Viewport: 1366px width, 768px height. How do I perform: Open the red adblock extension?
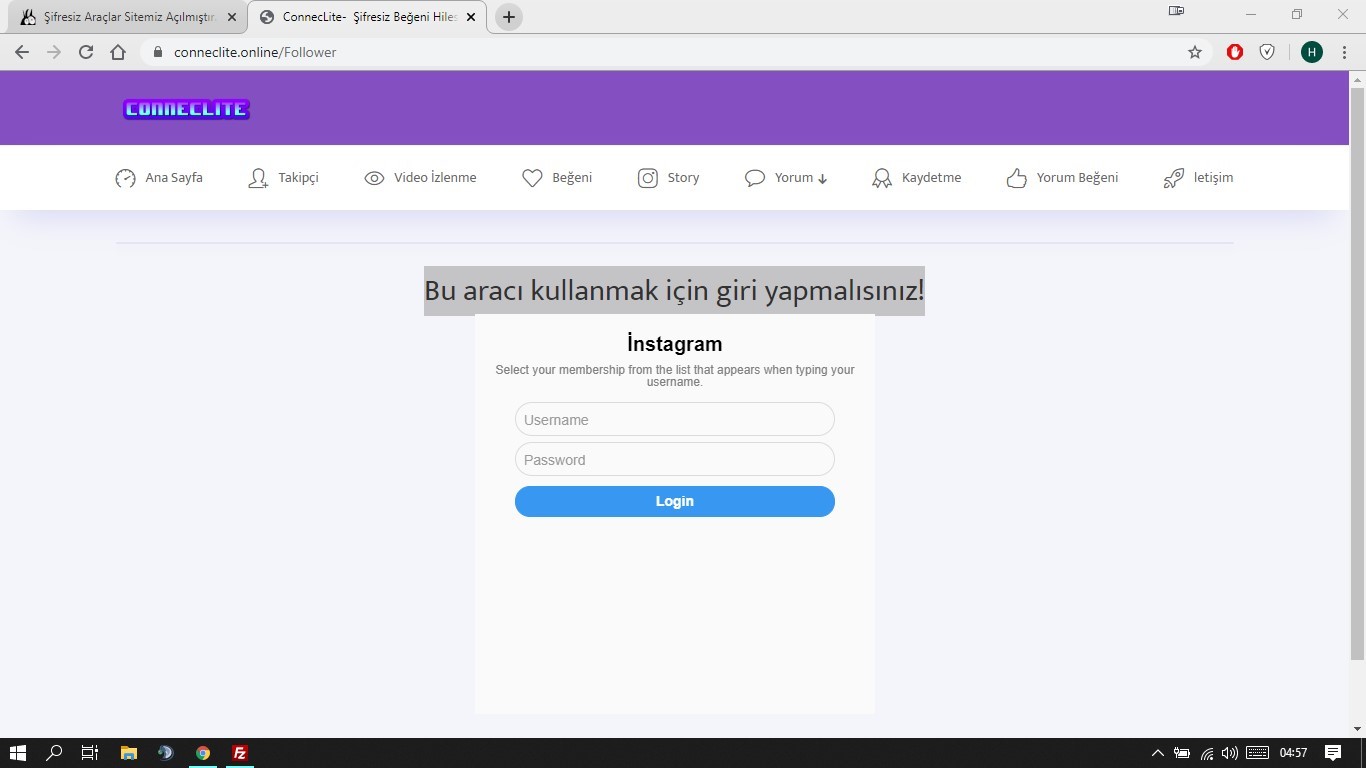tap(1235, 52)
